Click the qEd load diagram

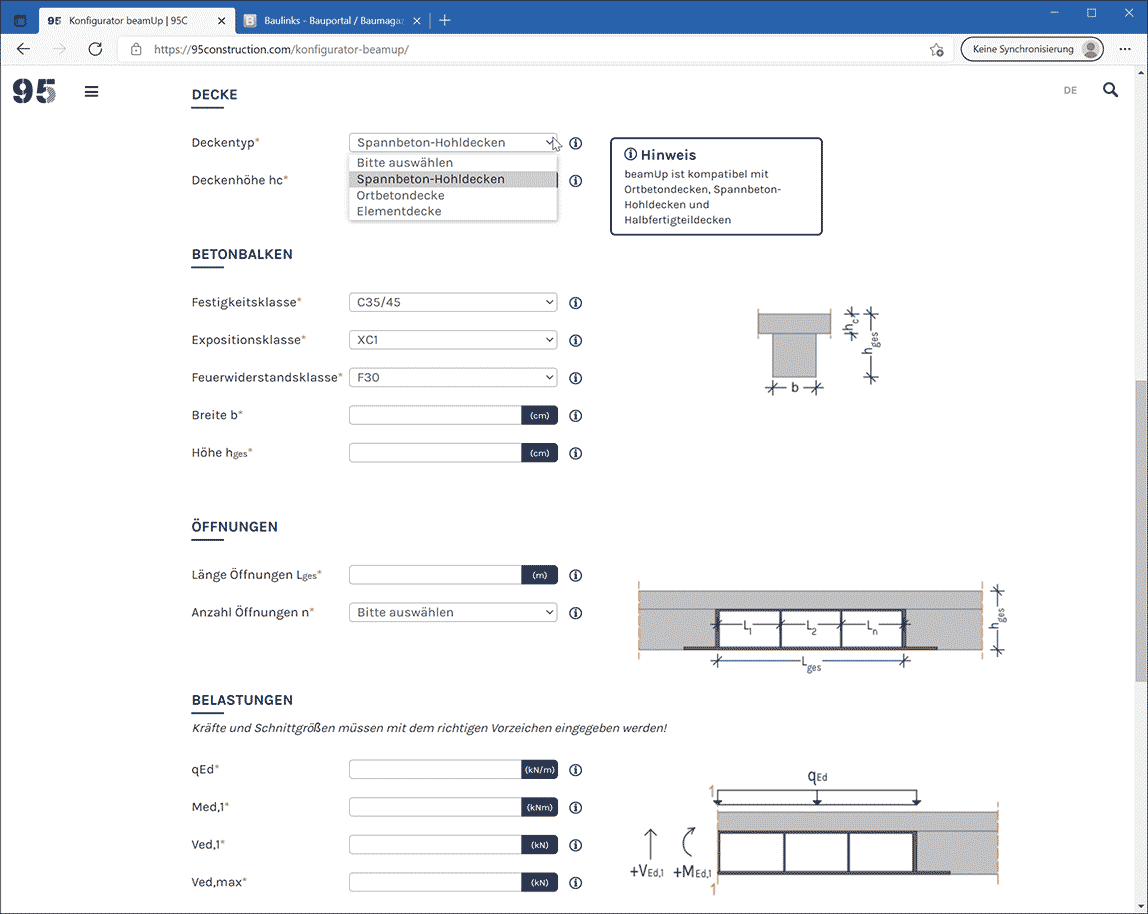814,832
